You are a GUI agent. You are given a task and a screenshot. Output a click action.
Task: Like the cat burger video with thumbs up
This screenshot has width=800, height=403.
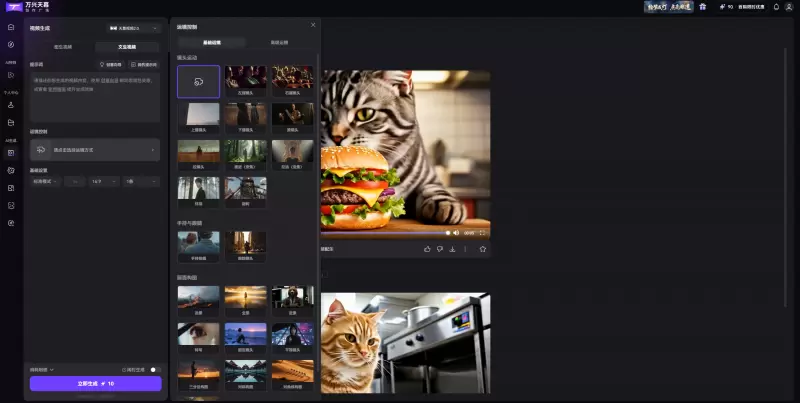428,248
